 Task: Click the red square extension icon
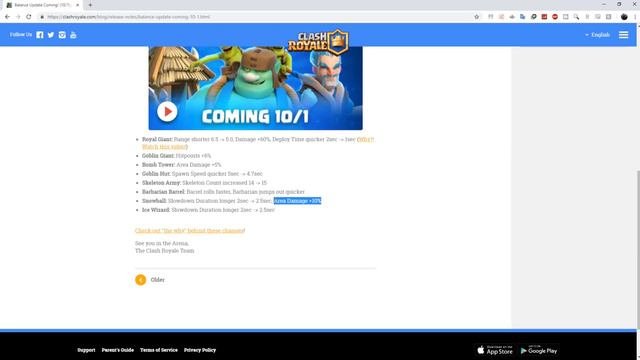(x=544, y=17)
